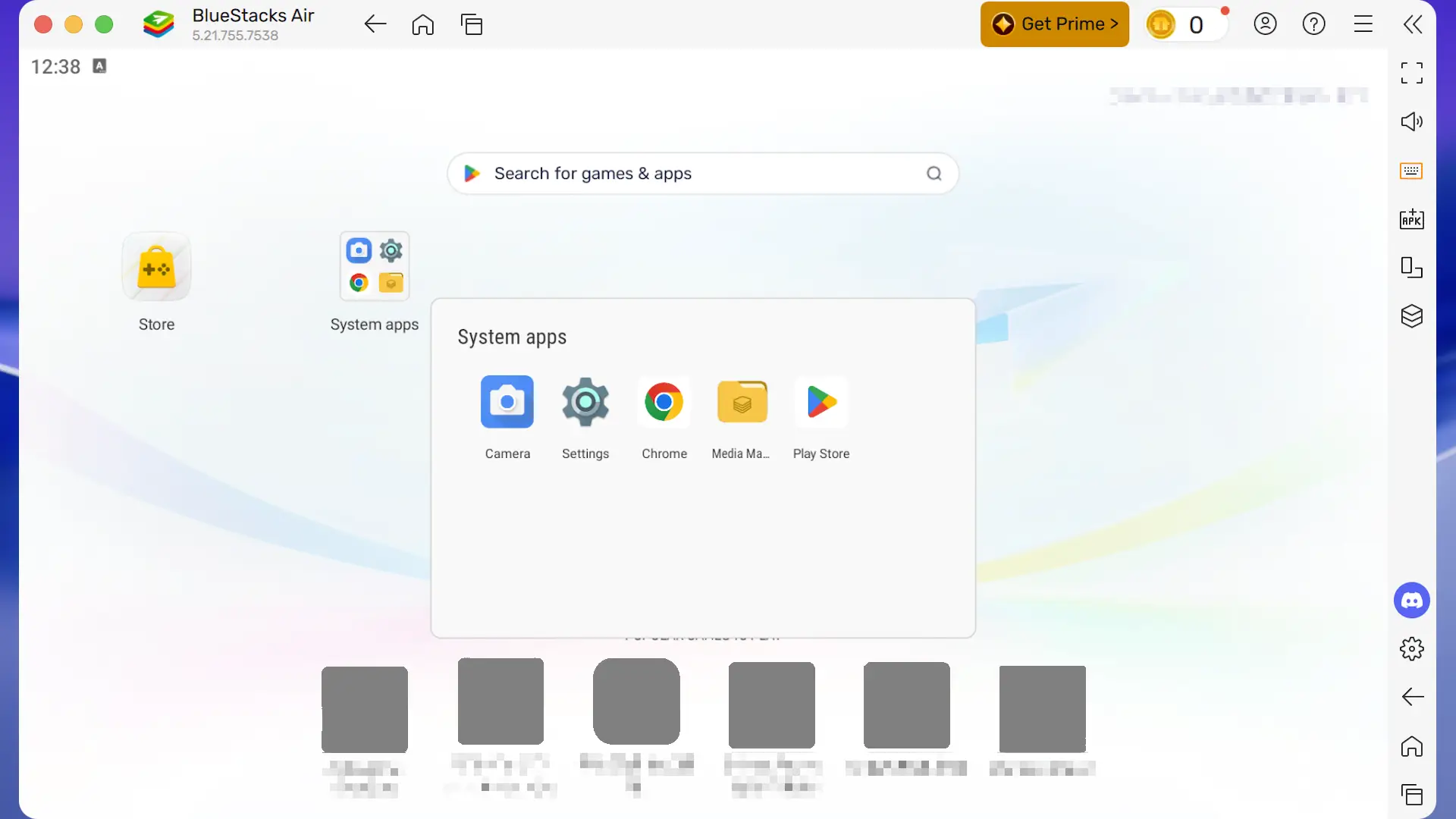This screenshot has width=1456, height=819.
Task: Launch the Play Store app
Action: [821, 402]
